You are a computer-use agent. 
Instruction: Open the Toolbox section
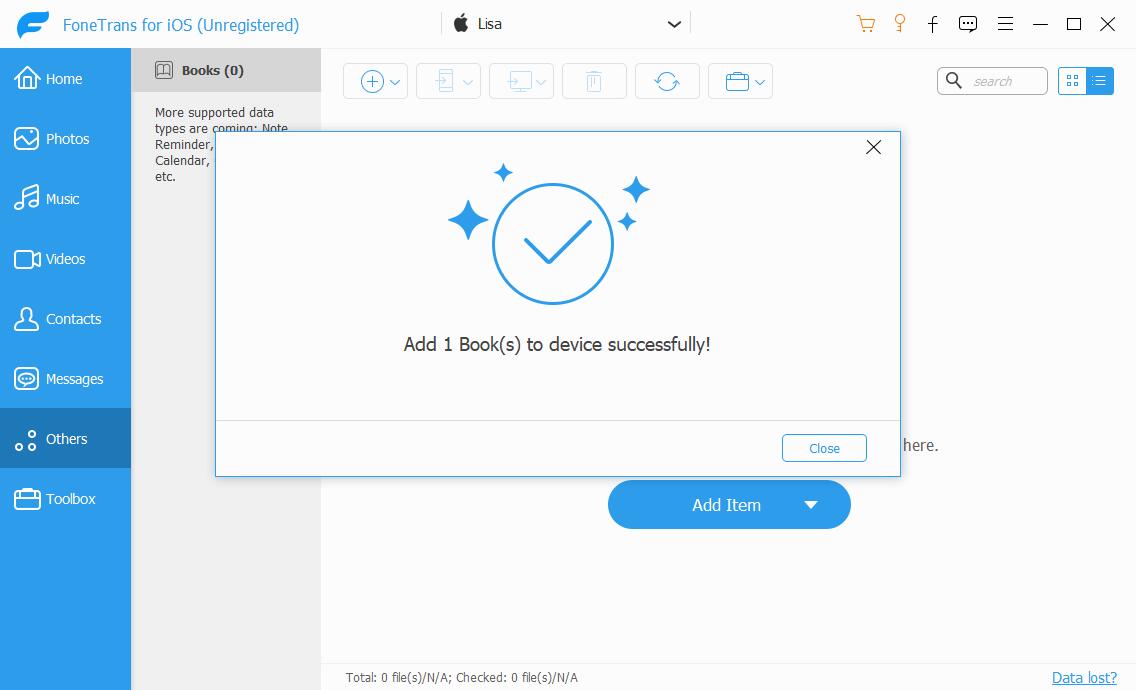click(65, 499)
